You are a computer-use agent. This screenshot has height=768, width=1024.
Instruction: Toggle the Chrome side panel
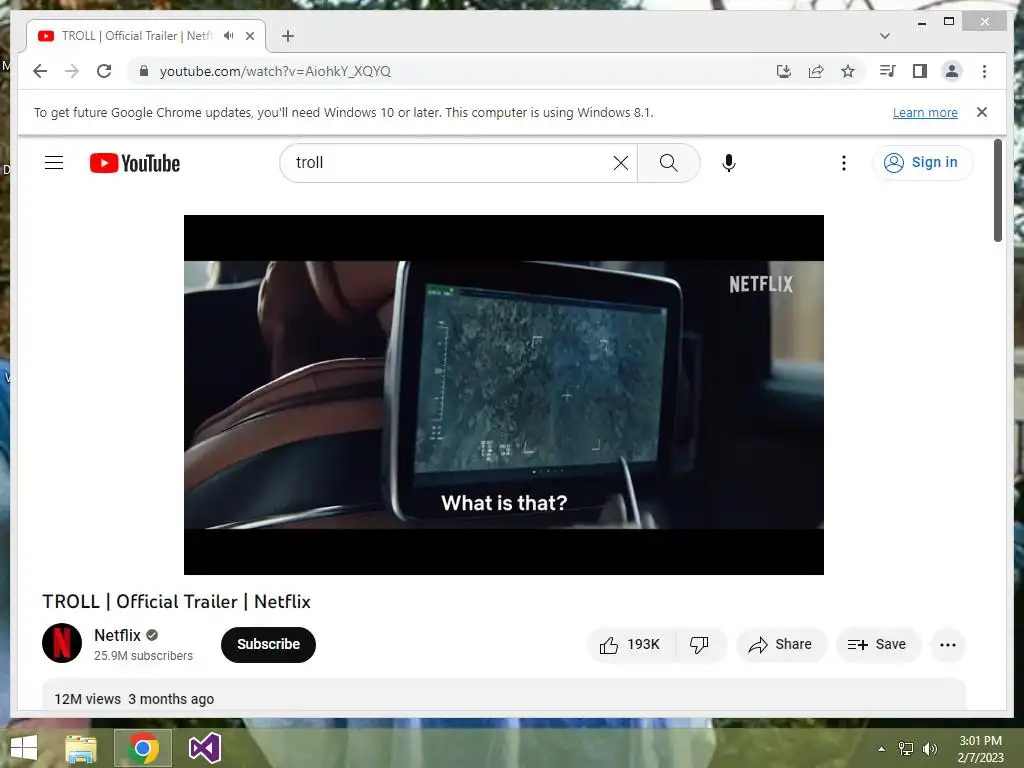pos(920,71)
